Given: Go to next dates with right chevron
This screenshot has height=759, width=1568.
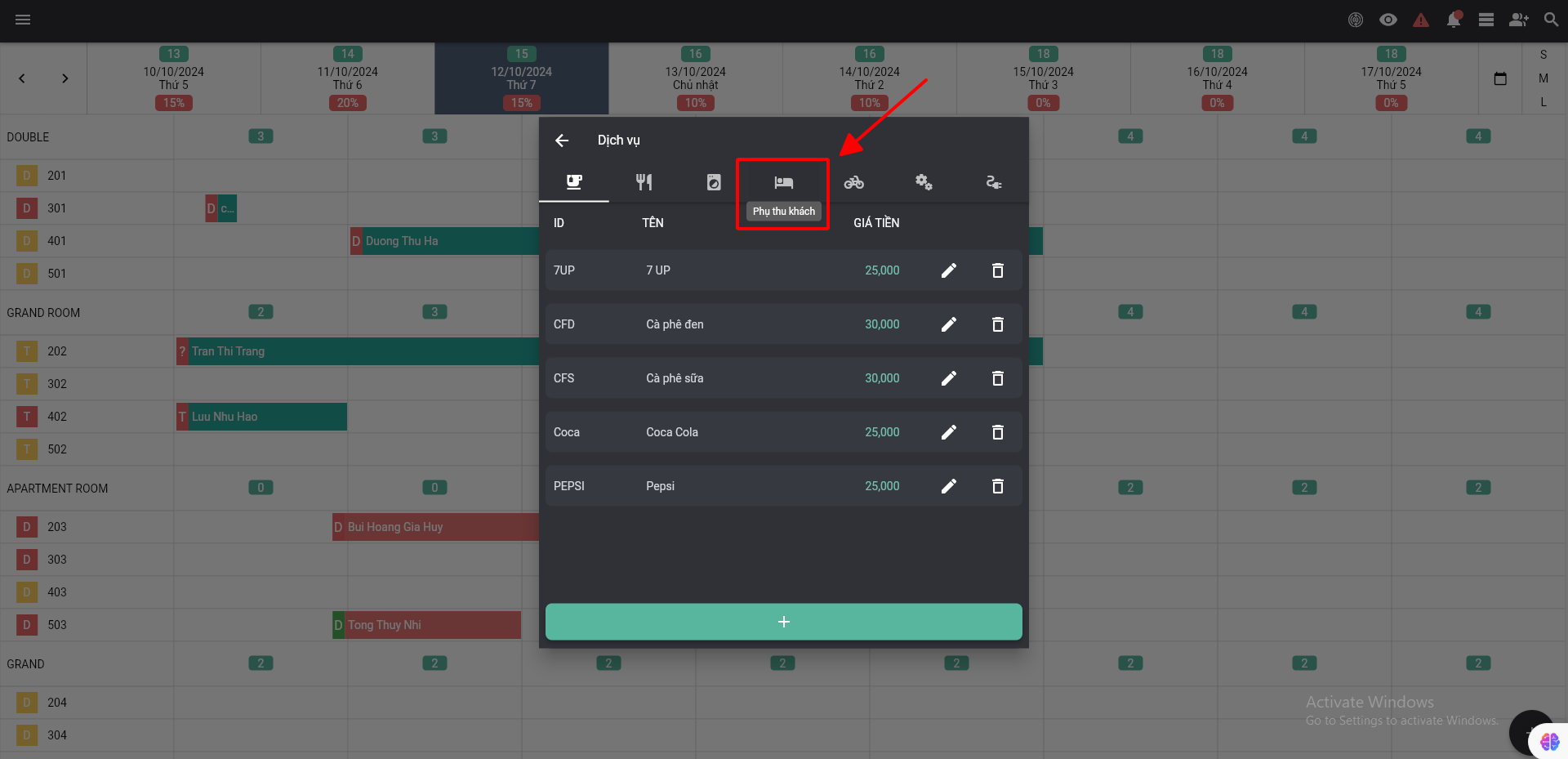Looking at the screenshot, I should pos(65,78).
